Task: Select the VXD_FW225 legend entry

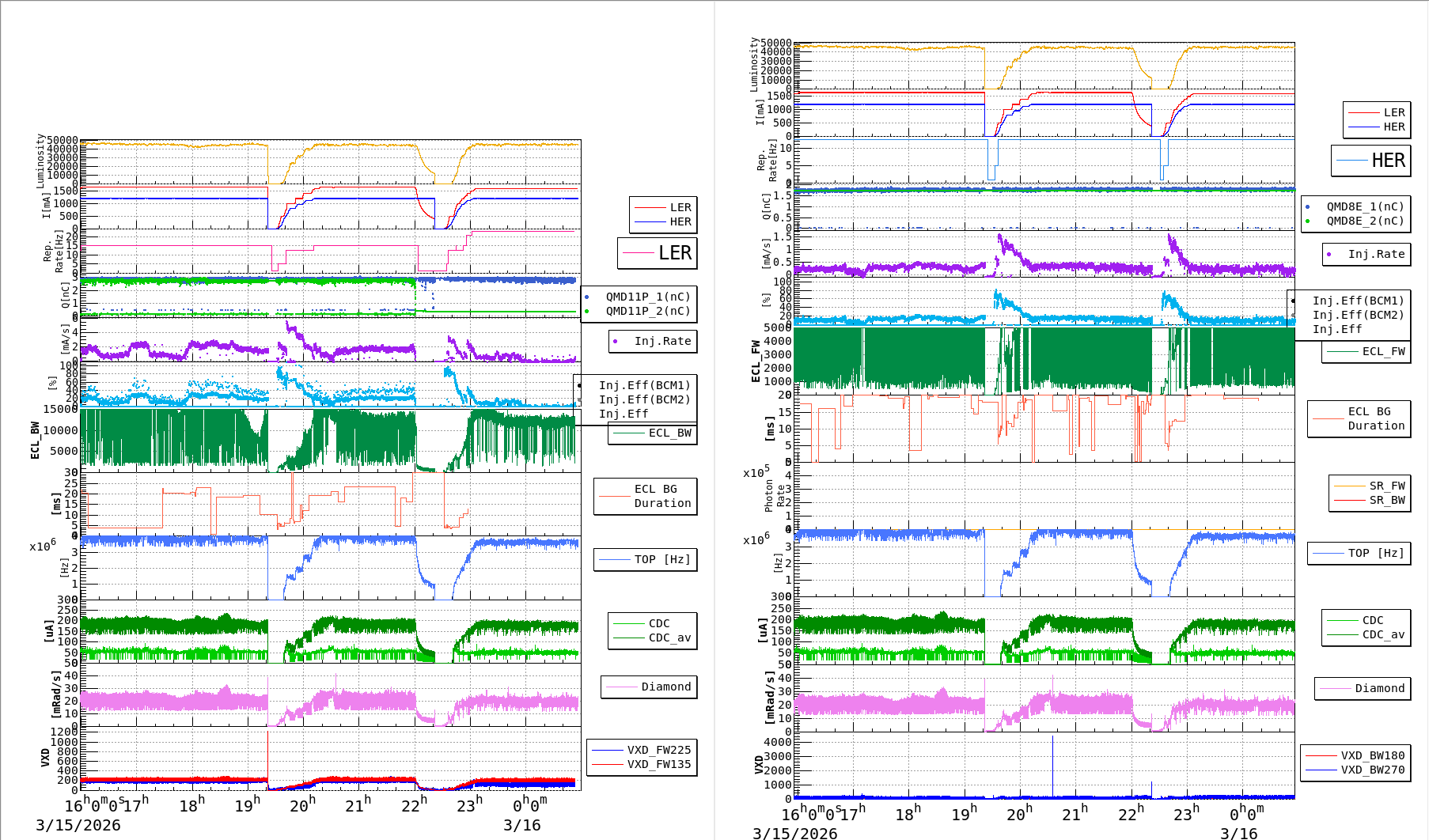Action: 658,750
